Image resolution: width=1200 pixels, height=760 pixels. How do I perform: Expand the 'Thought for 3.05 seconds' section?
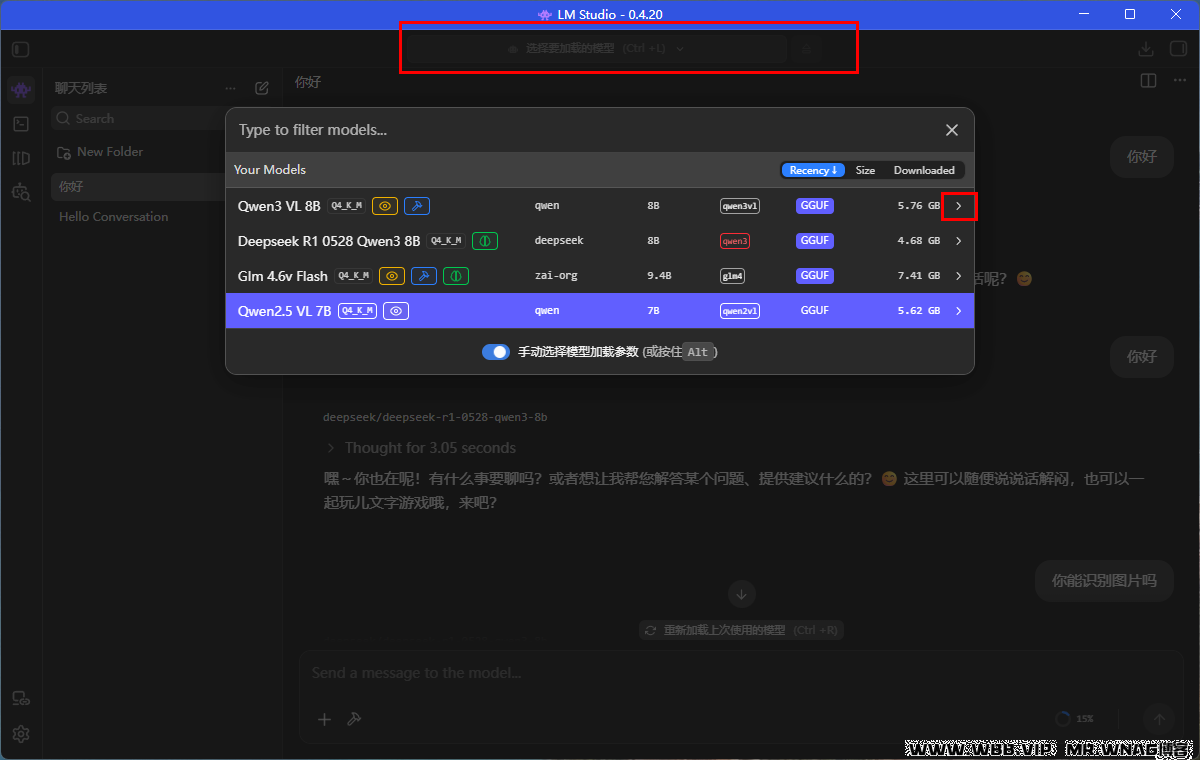[x=420, y=448]
